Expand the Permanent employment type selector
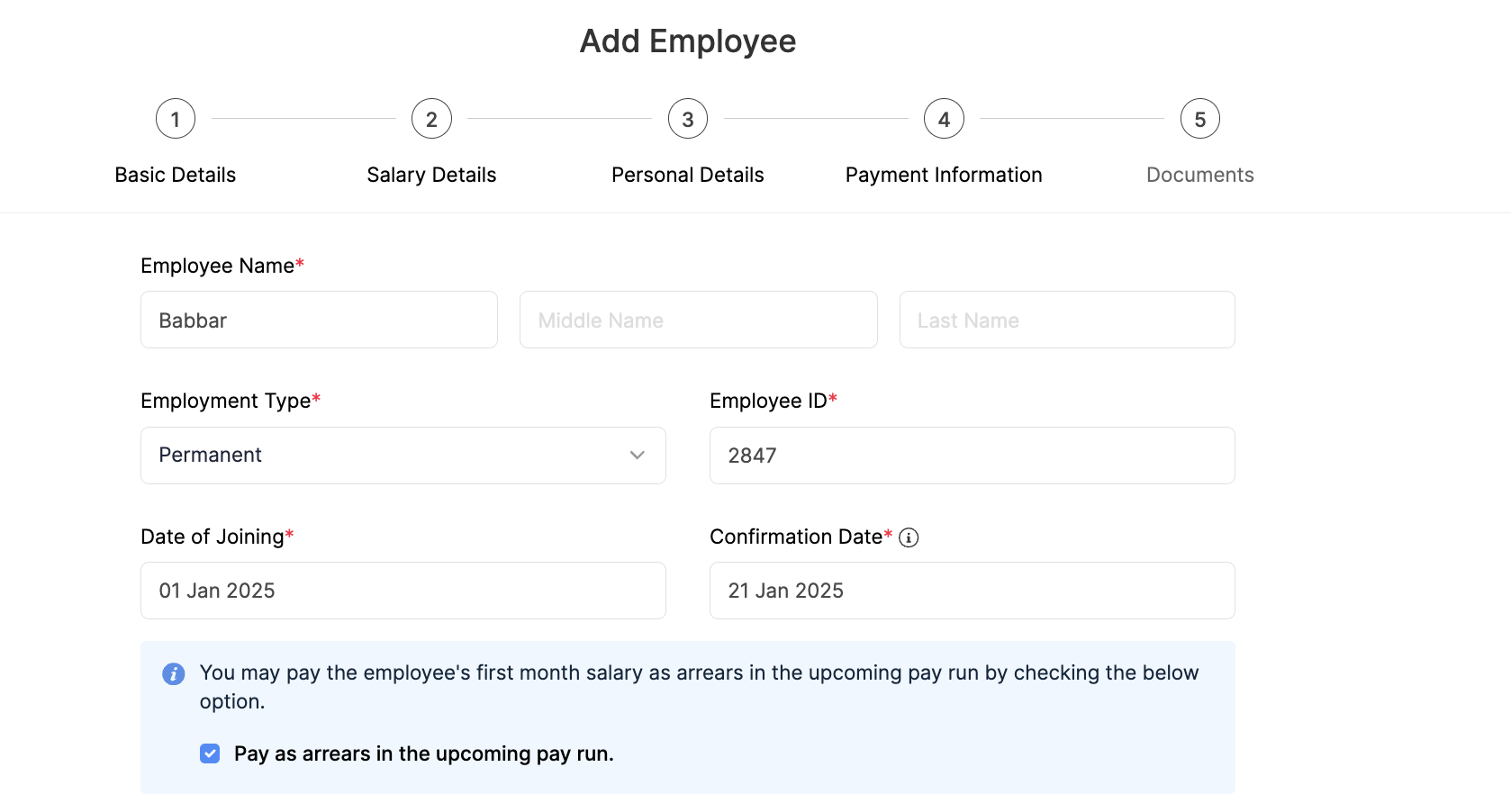Screen dimensions: 1511x812 coord(403,456)
